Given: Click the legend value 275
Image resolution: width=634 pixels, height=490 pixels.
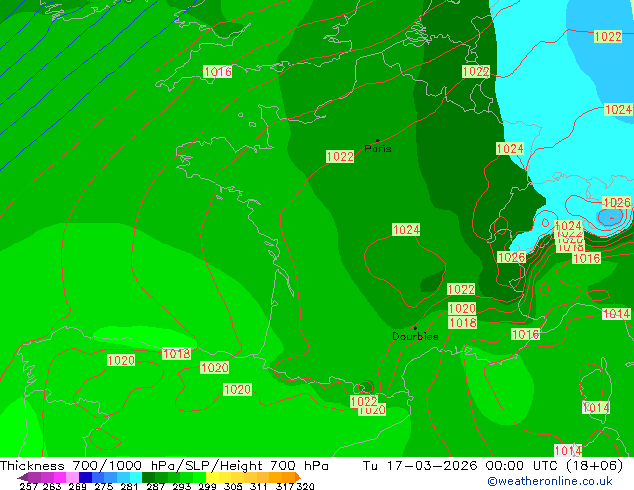Looking at the screenshot, I should pos(104,486).
